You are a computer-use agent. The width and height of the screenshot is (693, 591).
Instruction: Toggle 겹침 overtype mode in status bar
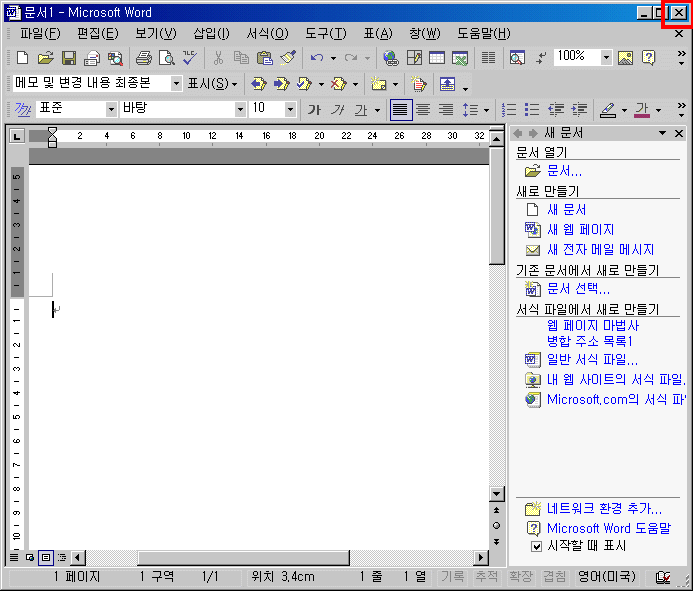point(554,576)
